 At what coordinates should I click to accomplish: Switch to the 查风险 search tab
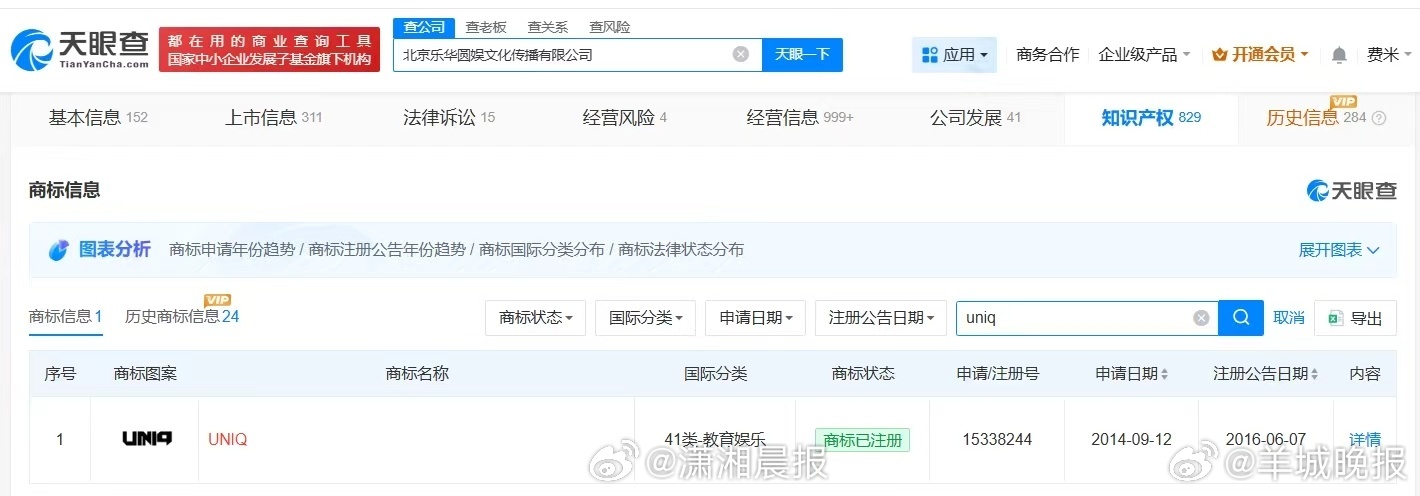point(609,27)
